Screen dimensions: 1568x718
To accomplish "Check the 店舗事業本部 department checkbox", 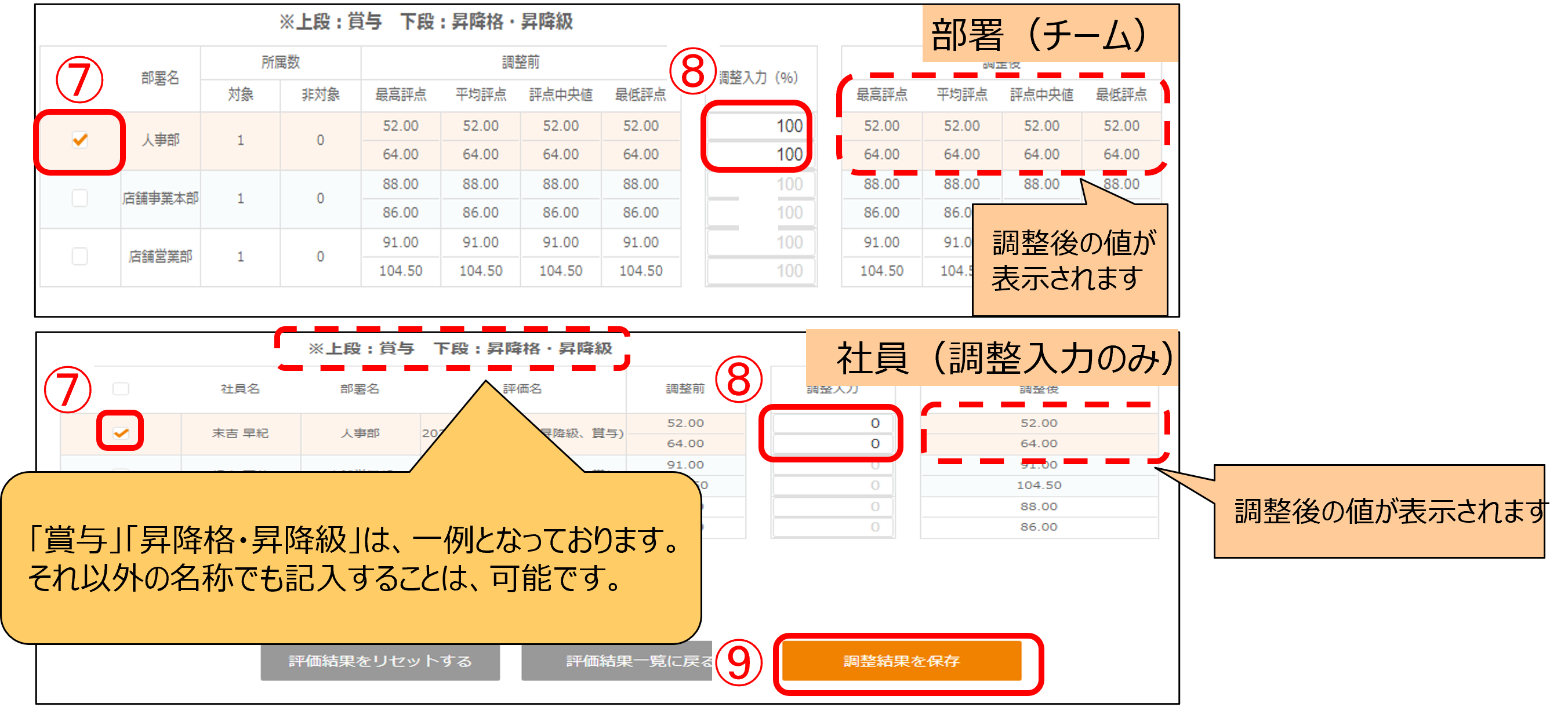I will [80, 198].
